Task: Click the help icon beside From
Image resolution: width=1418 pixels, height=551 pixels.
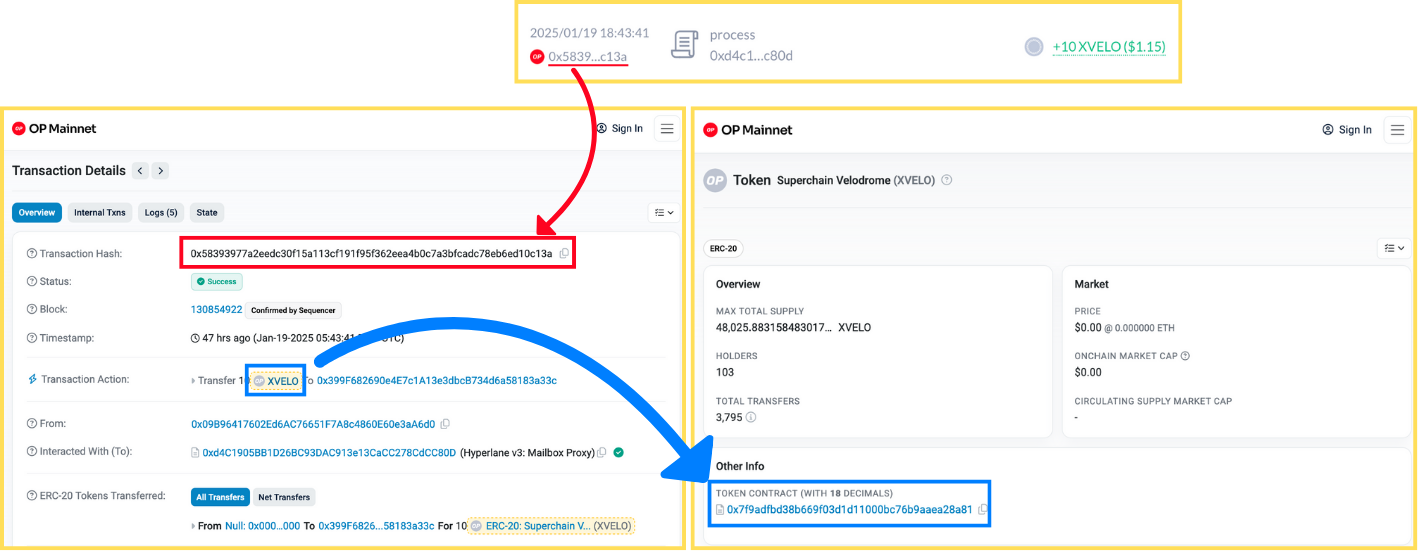Action: tap(31, 424)
